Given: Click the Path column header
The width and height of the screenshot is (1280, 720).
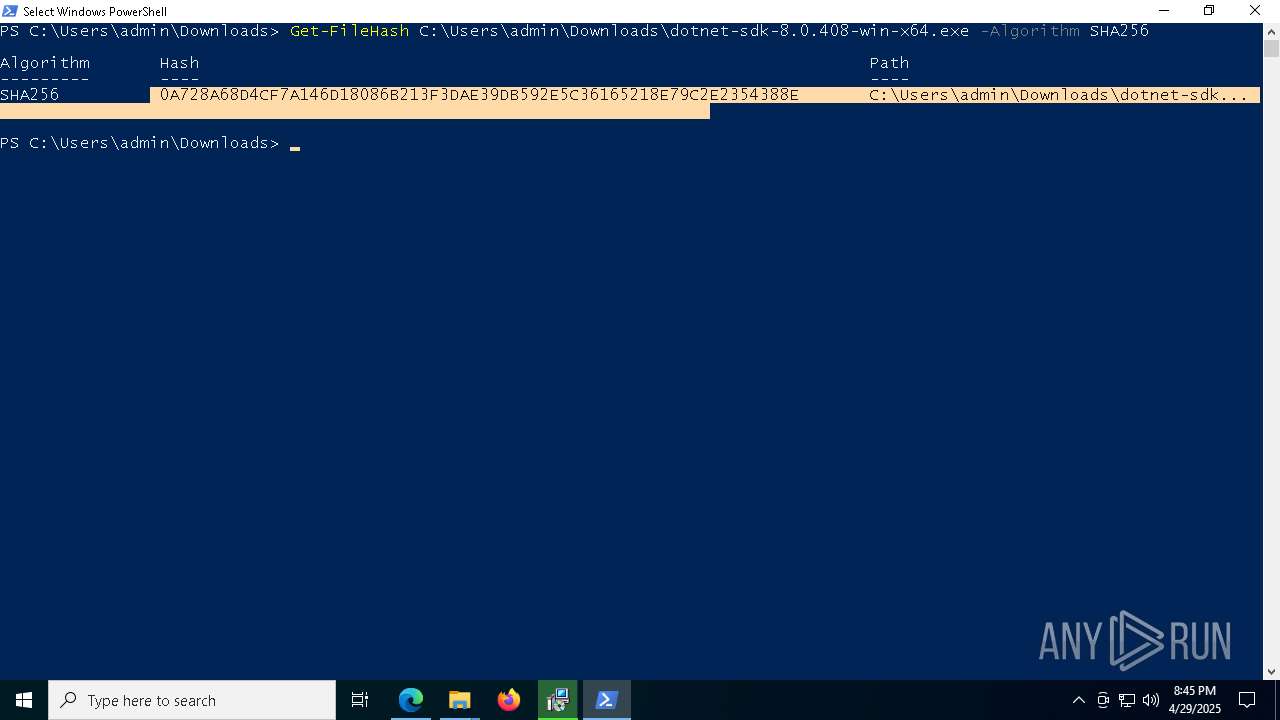Looking at the screenshot, I should 889,63.
